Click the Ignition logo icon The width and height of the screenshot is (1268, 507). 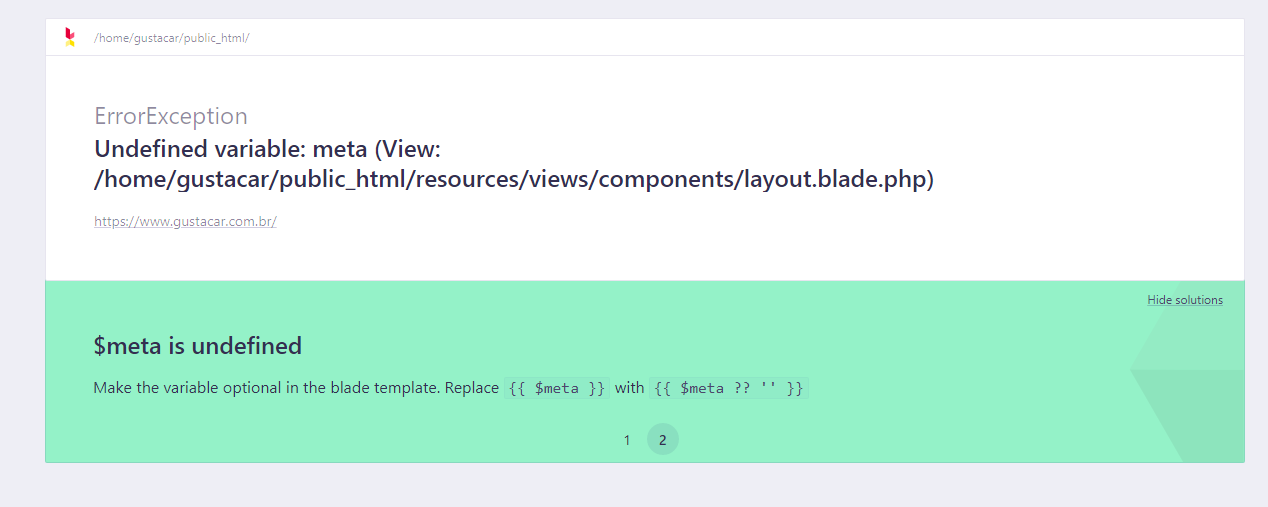click(x=69, y=37)
